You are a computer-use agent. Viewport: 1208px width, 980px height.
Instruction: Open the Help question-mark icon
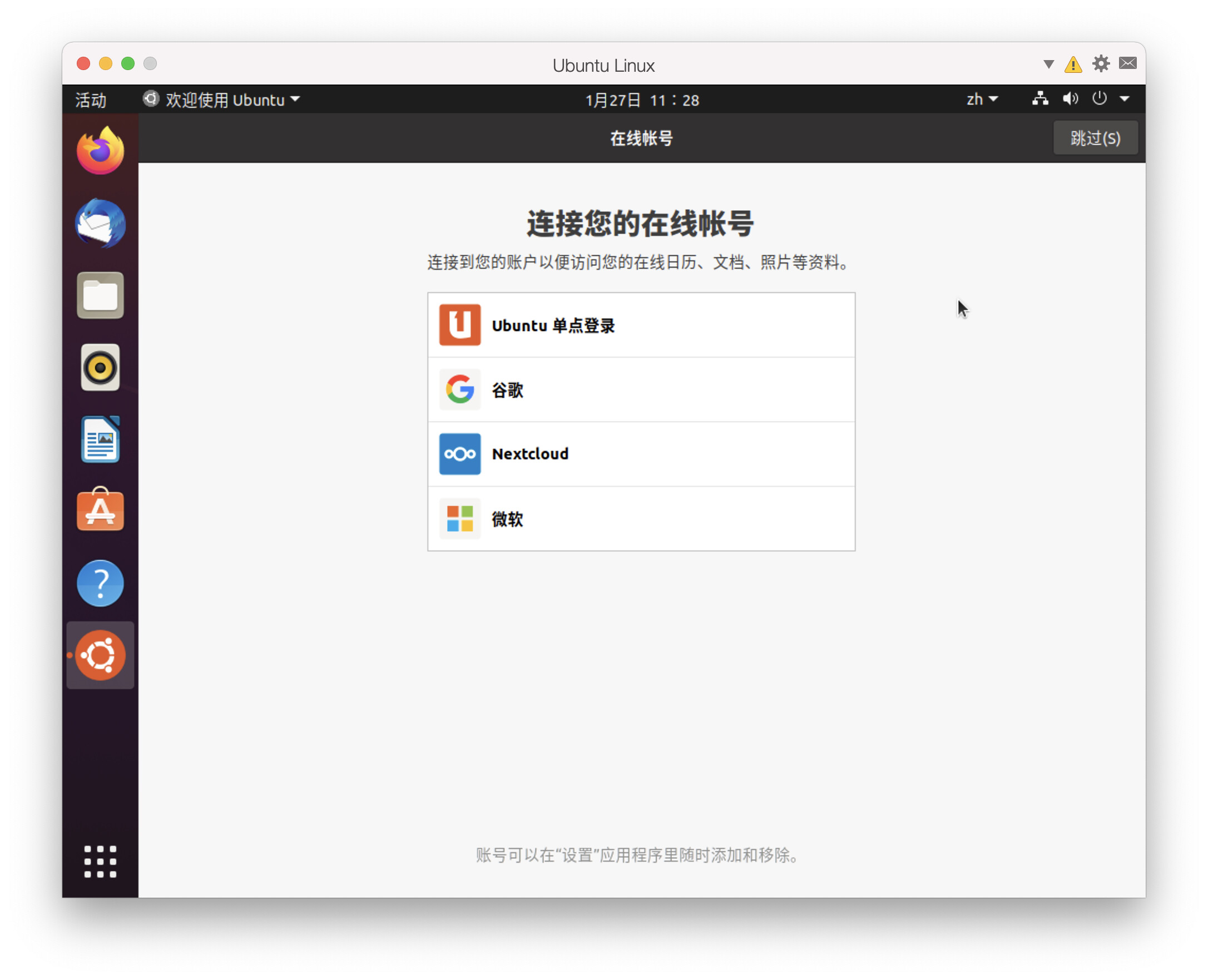[101, 583]
